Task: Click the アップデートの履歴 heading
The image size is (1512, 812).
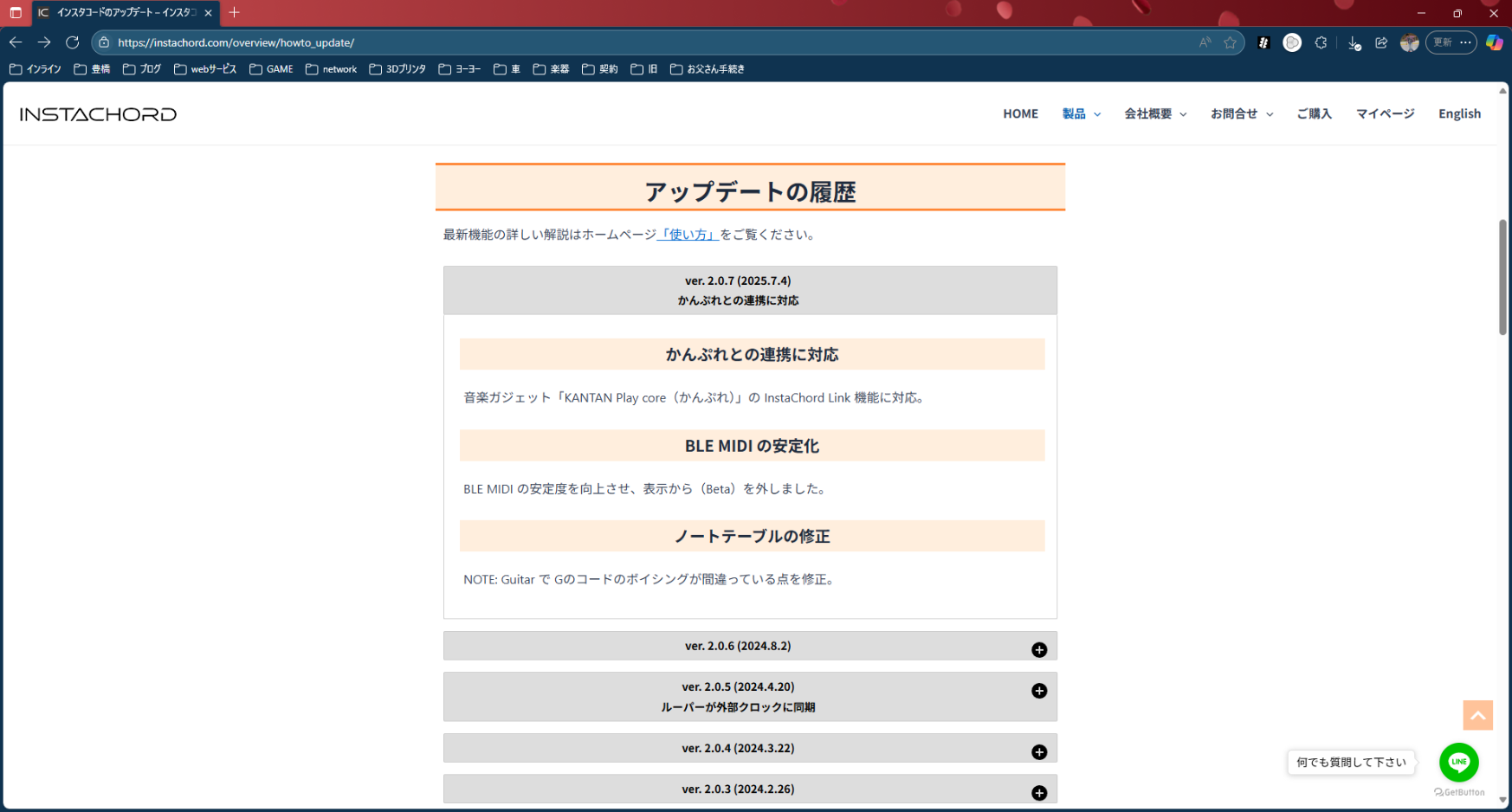Action: [x=750, y=191]
